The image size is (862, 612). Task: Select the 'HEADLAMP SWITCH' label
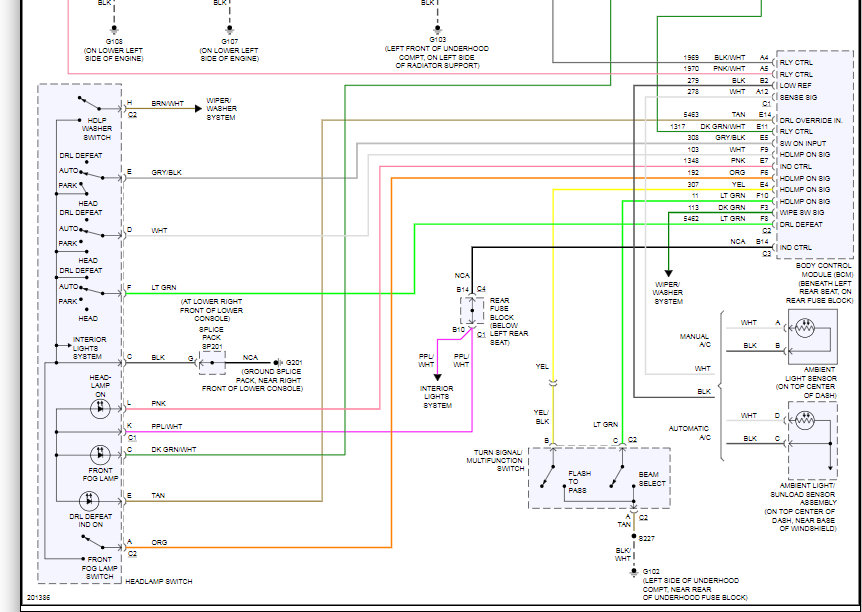[x=159, y=582]
